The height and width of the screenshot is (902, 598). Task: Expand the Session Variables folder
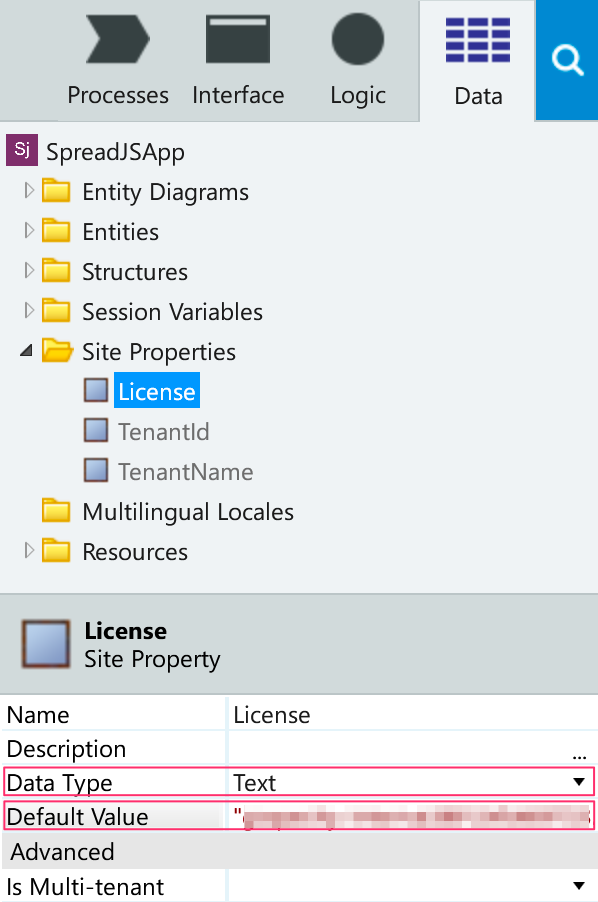click(29, 311)
